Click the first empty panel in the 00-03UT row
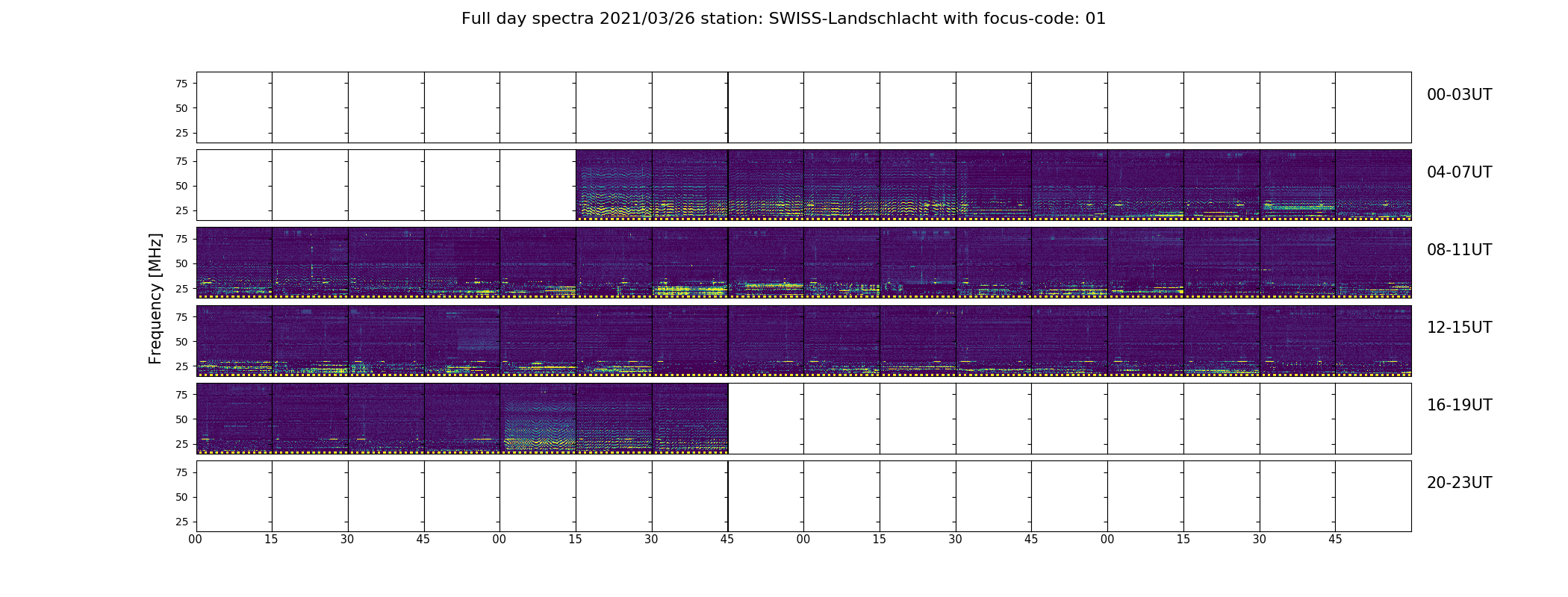Image resolution: width=1568 pixels, height=597 pixels. [x=234, y=107]
